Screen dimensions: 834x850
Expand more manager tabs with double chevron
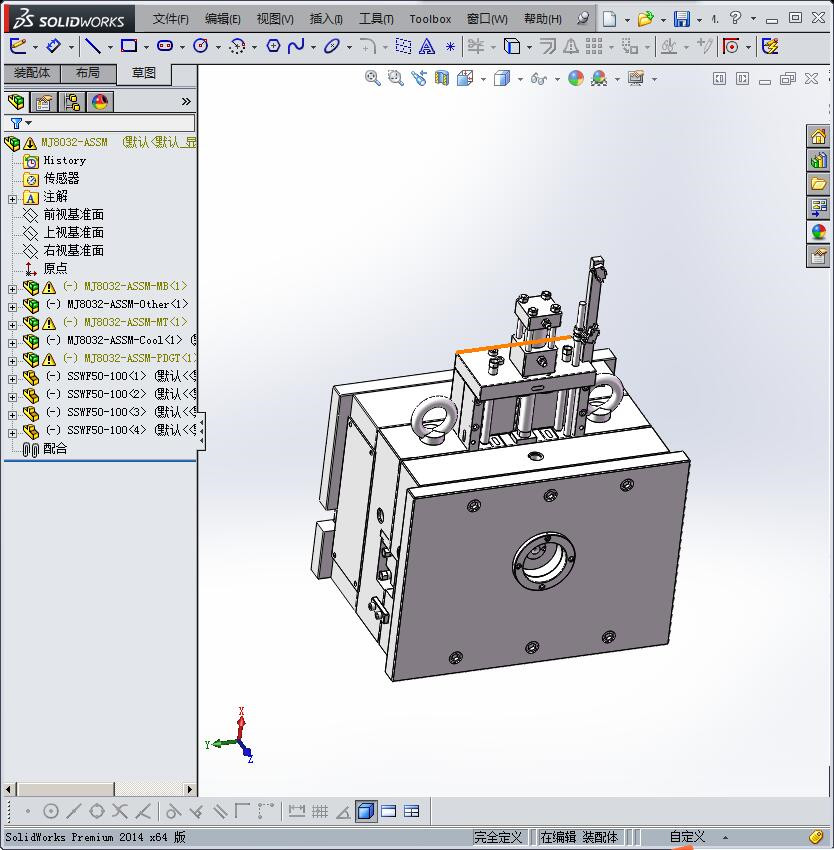click(186, 101)
